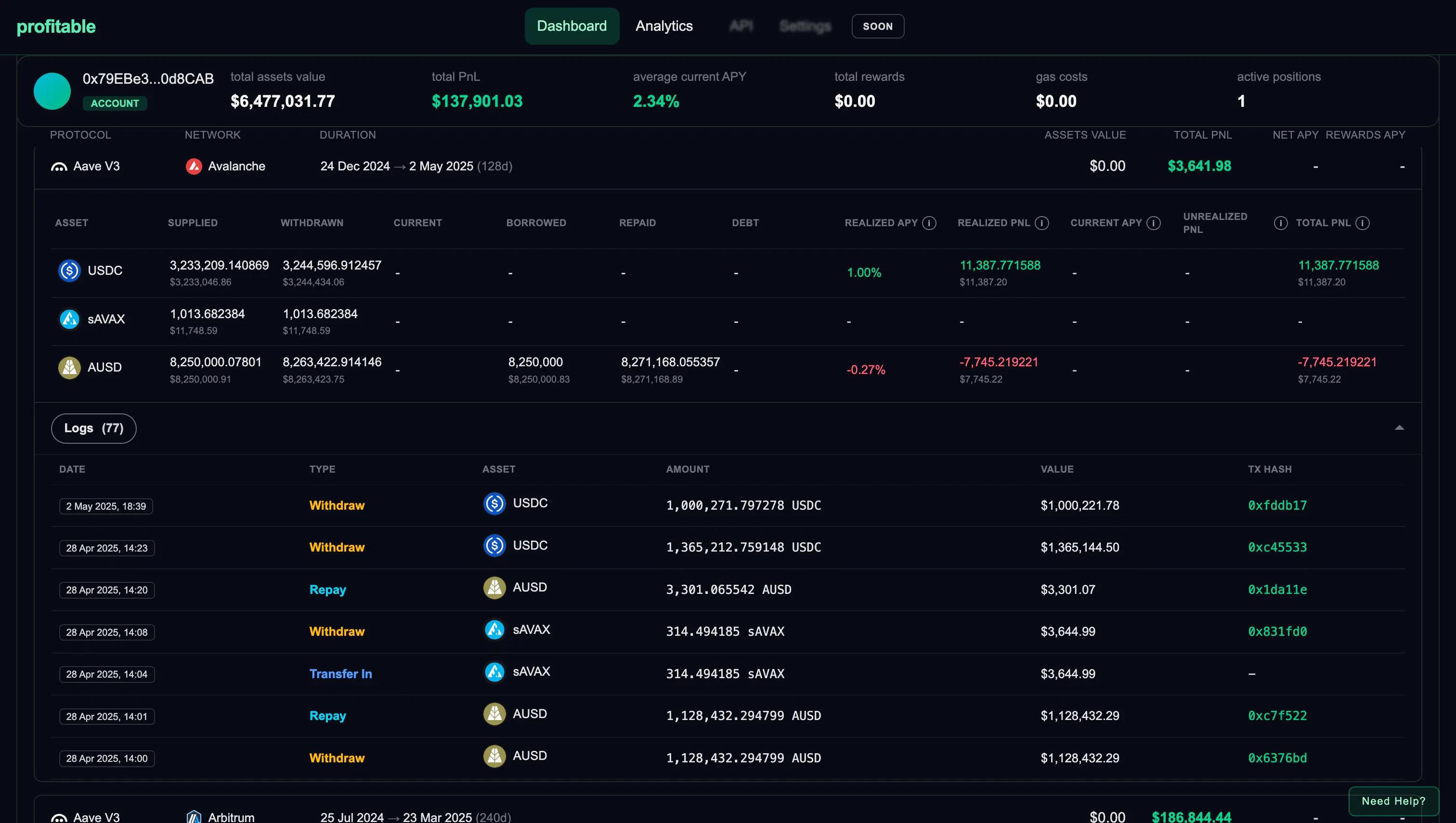Click the USDC supplied amount 3,233,209.140869
1456x823 pixels.
(220, 265)
